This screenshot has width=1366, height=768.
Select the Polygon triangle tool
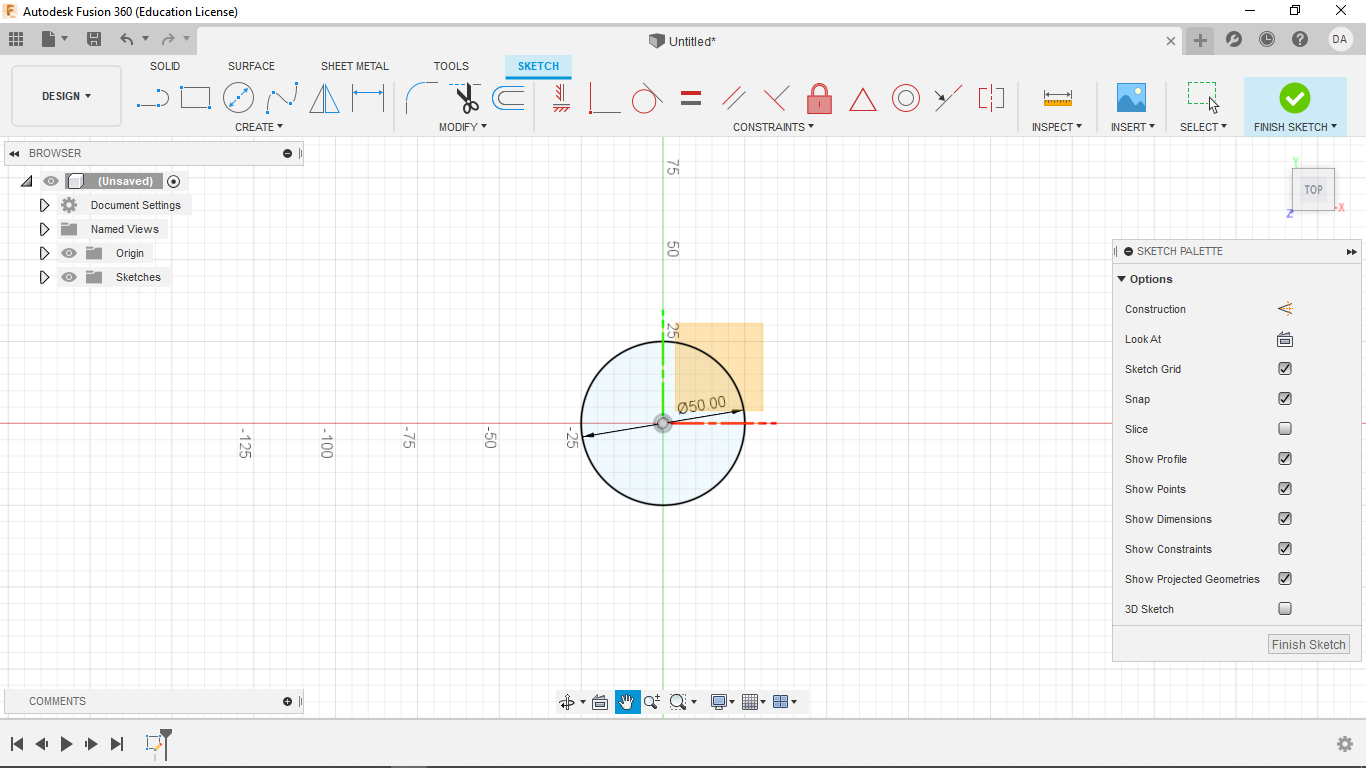(324, 98)
